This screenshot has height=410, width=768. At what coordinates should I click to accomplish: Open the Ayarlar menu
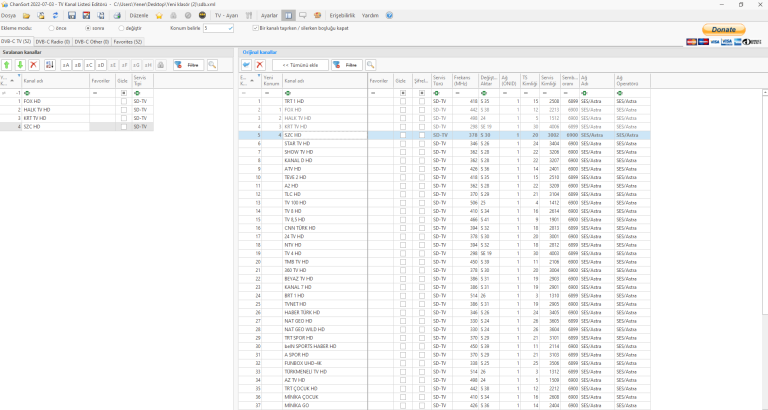coord(269,16)
